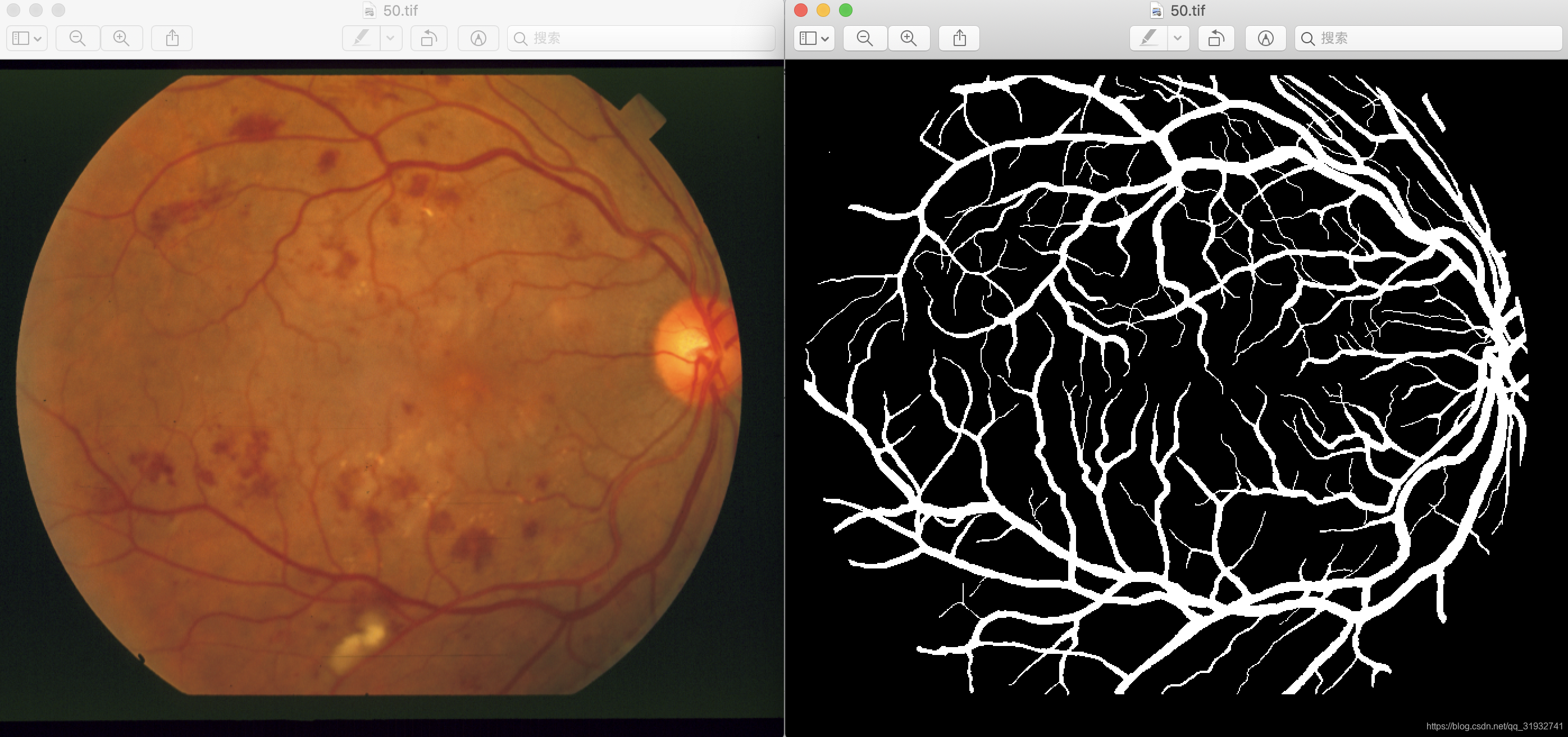Viewport: 1568px width, 737px height.
Task: Zoom in on the right vessel mask
Action: point(909,38)
